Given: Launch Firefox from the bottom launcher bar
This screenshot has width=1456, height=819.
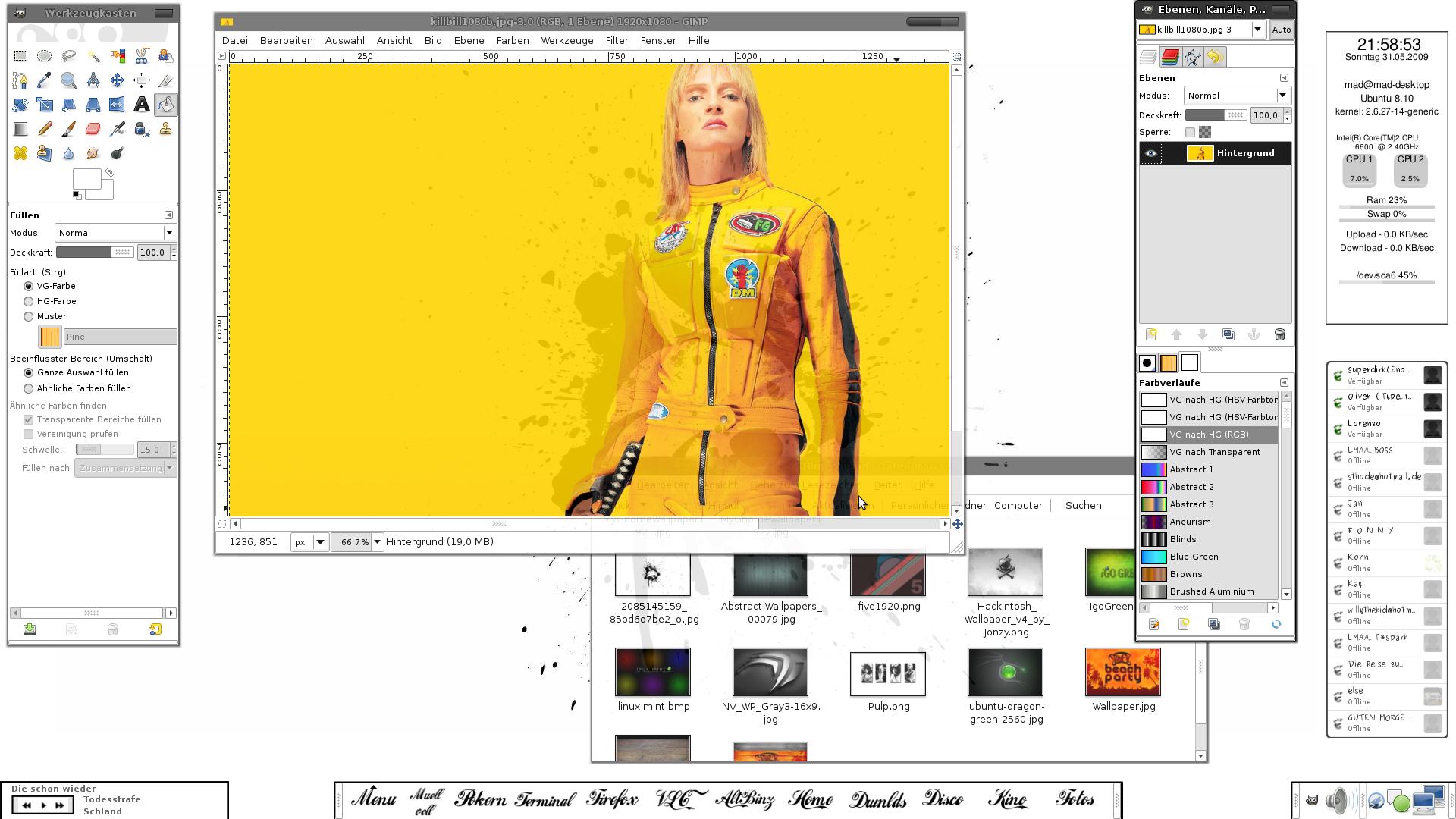Looking at the screenshot, I should (x=613, y=799).
